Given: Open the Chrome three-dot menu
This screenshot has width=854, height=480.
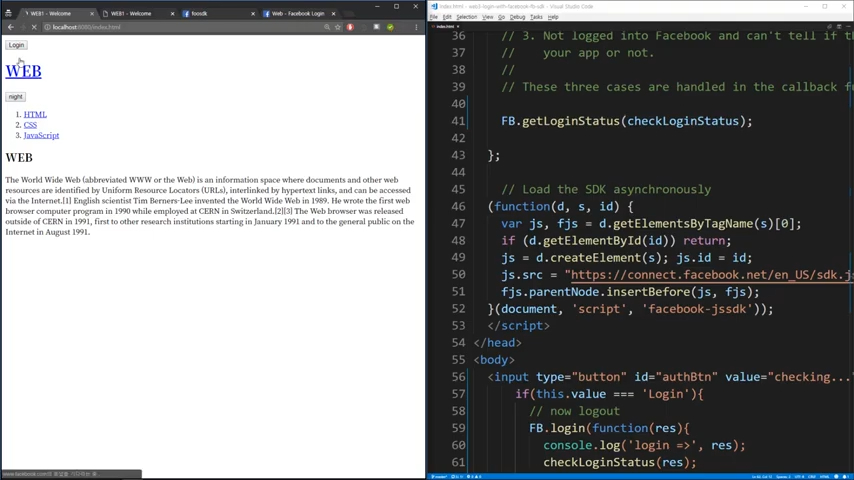Looking at the screenshot, I should coord(416,27).
